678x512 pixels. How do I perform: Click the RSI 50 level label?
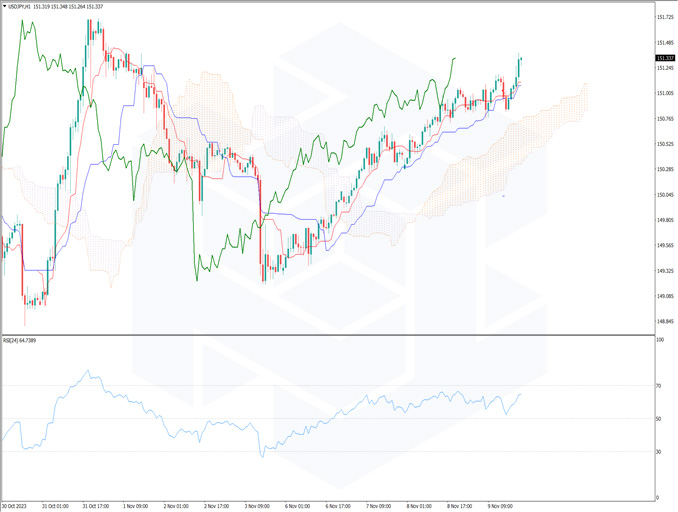coord(659,418)
